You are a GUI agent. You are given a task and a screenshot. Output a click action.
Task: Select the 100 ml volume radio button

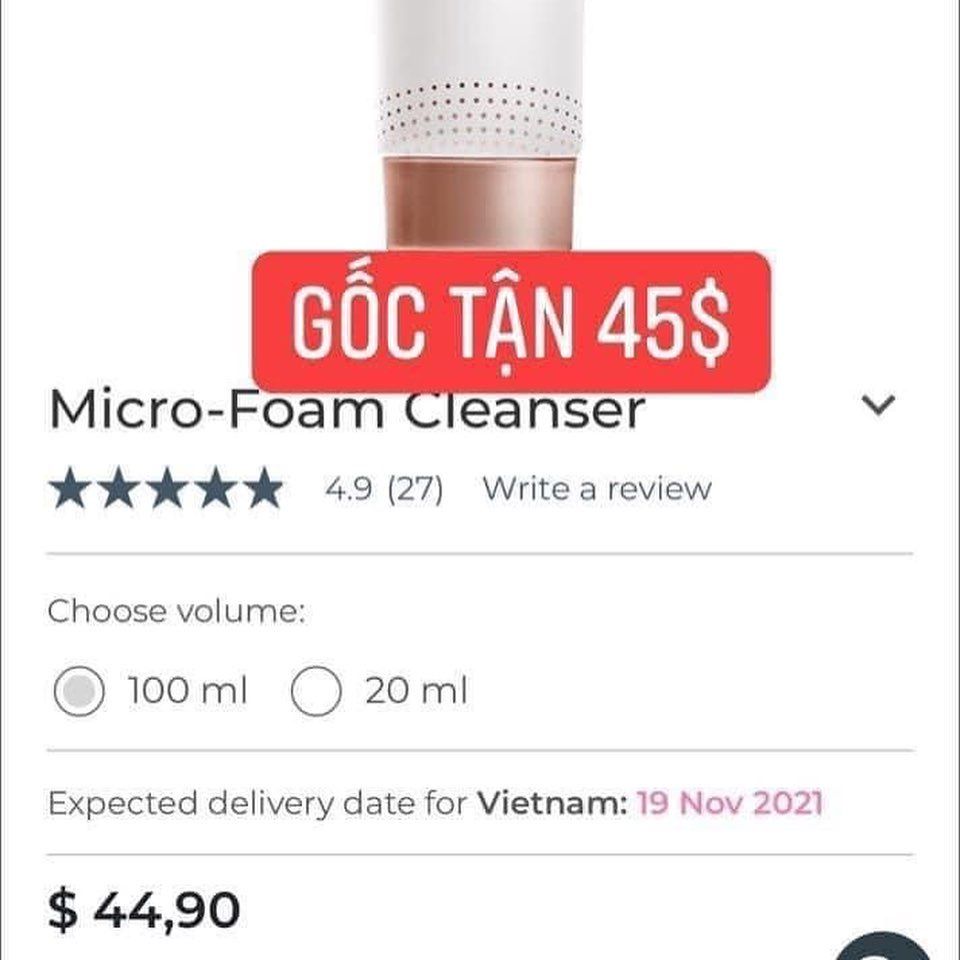(79, 691)
